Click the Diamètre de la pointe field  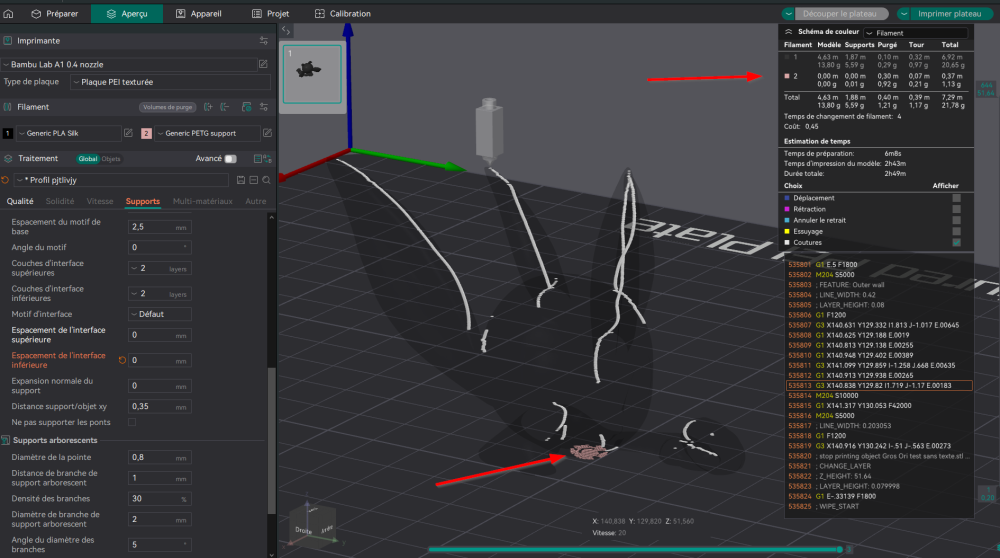pos(159,457)
